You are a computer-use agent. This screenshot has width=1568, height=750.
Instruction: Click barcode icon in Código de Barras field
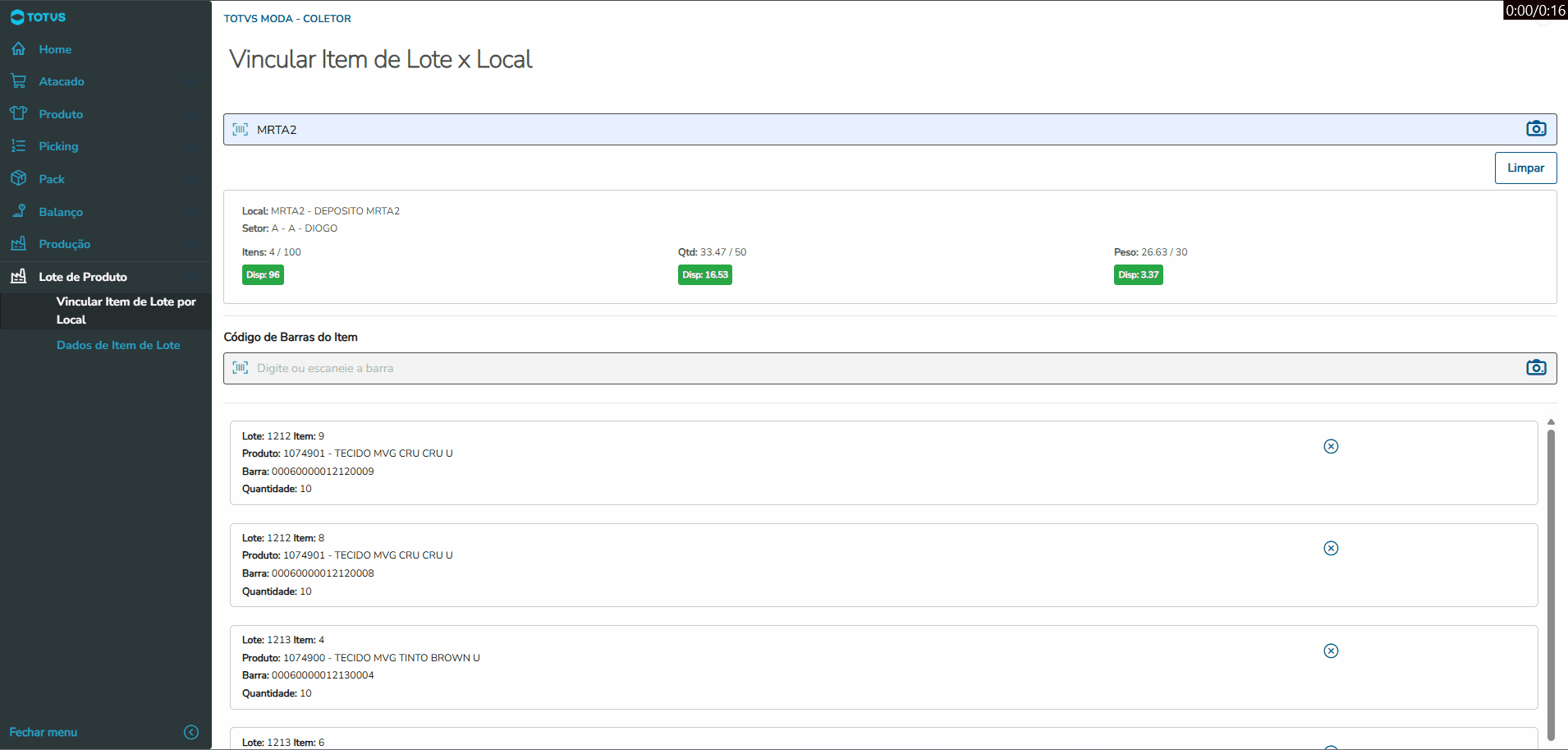(x=240, y=368)
